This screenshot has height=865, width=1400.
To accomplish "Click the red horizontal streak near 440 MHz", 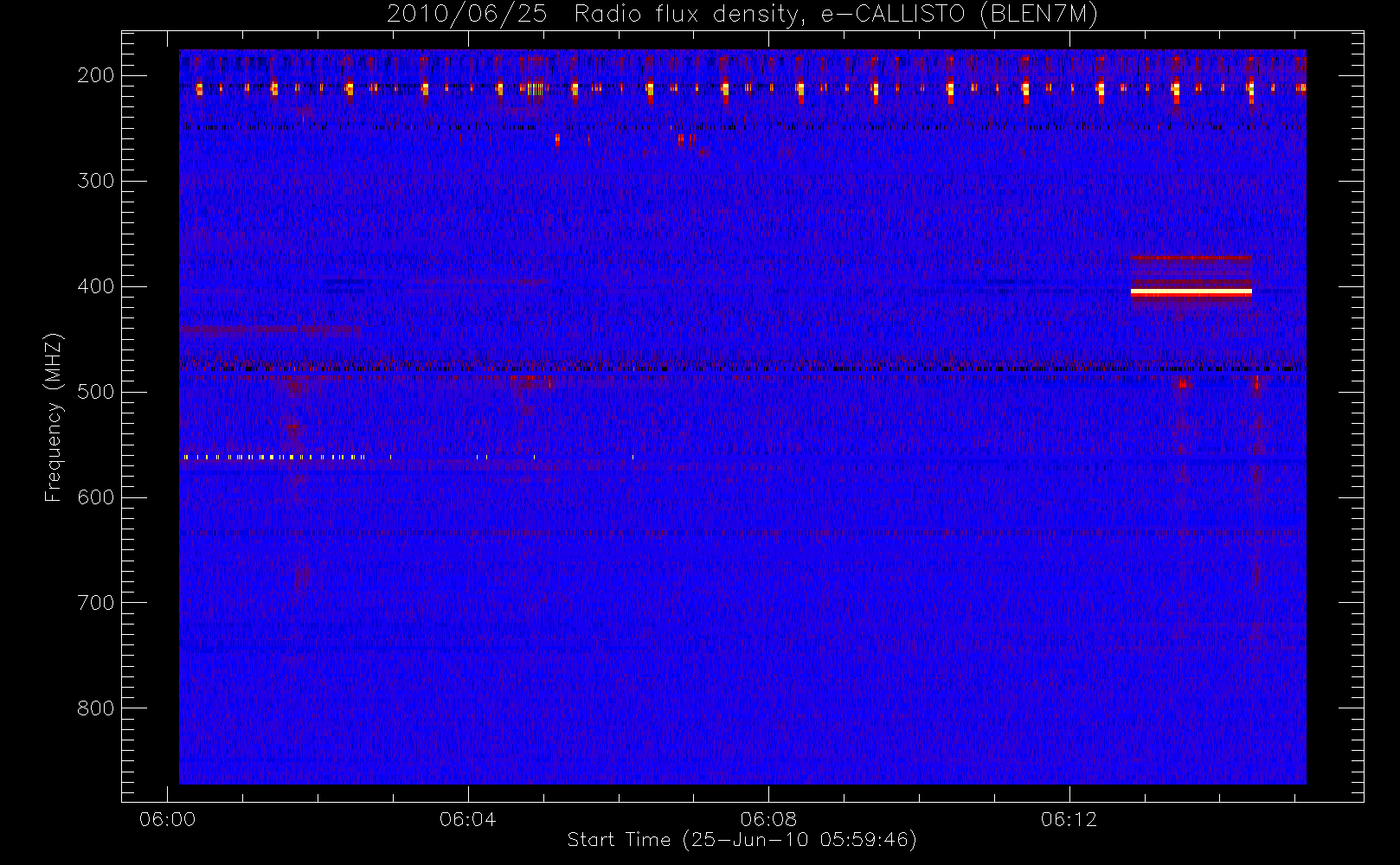I will (x=270, y=330).
